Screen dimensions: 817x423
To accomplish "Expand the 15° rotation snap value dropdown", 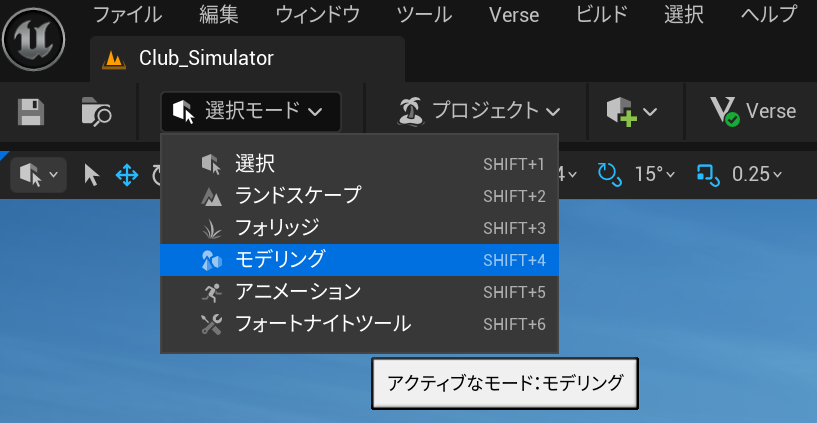I will (655, 174).
